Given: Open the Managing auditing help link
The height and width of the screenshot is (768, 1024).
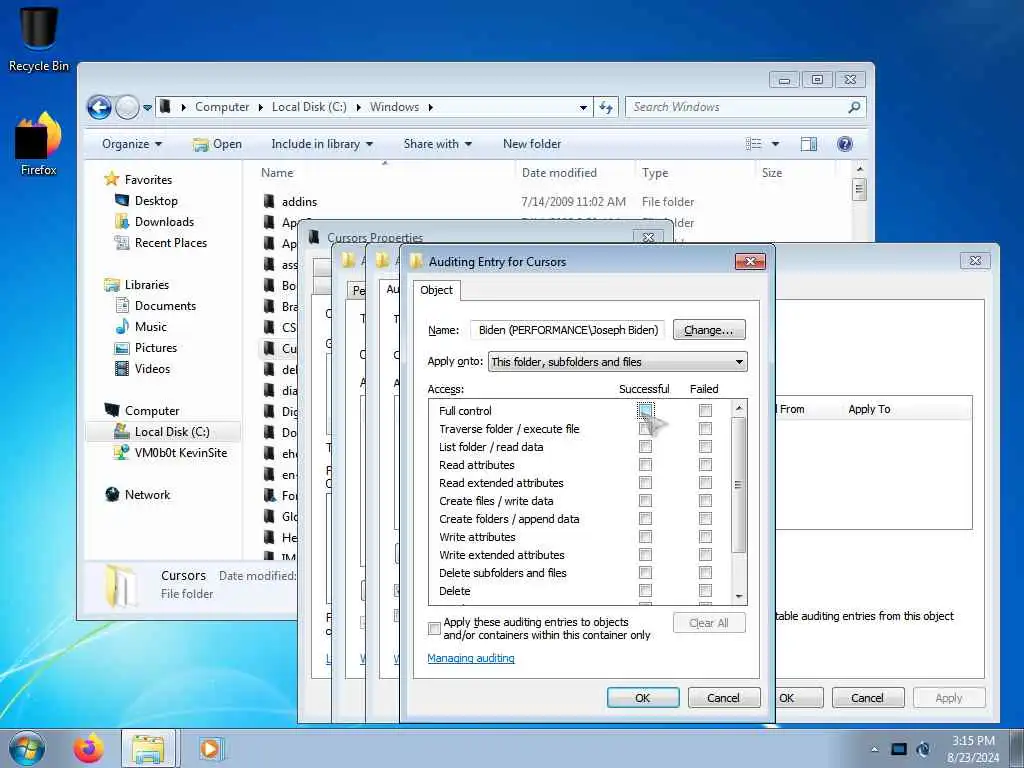Looking at the screenshot, I should point(471,658).
